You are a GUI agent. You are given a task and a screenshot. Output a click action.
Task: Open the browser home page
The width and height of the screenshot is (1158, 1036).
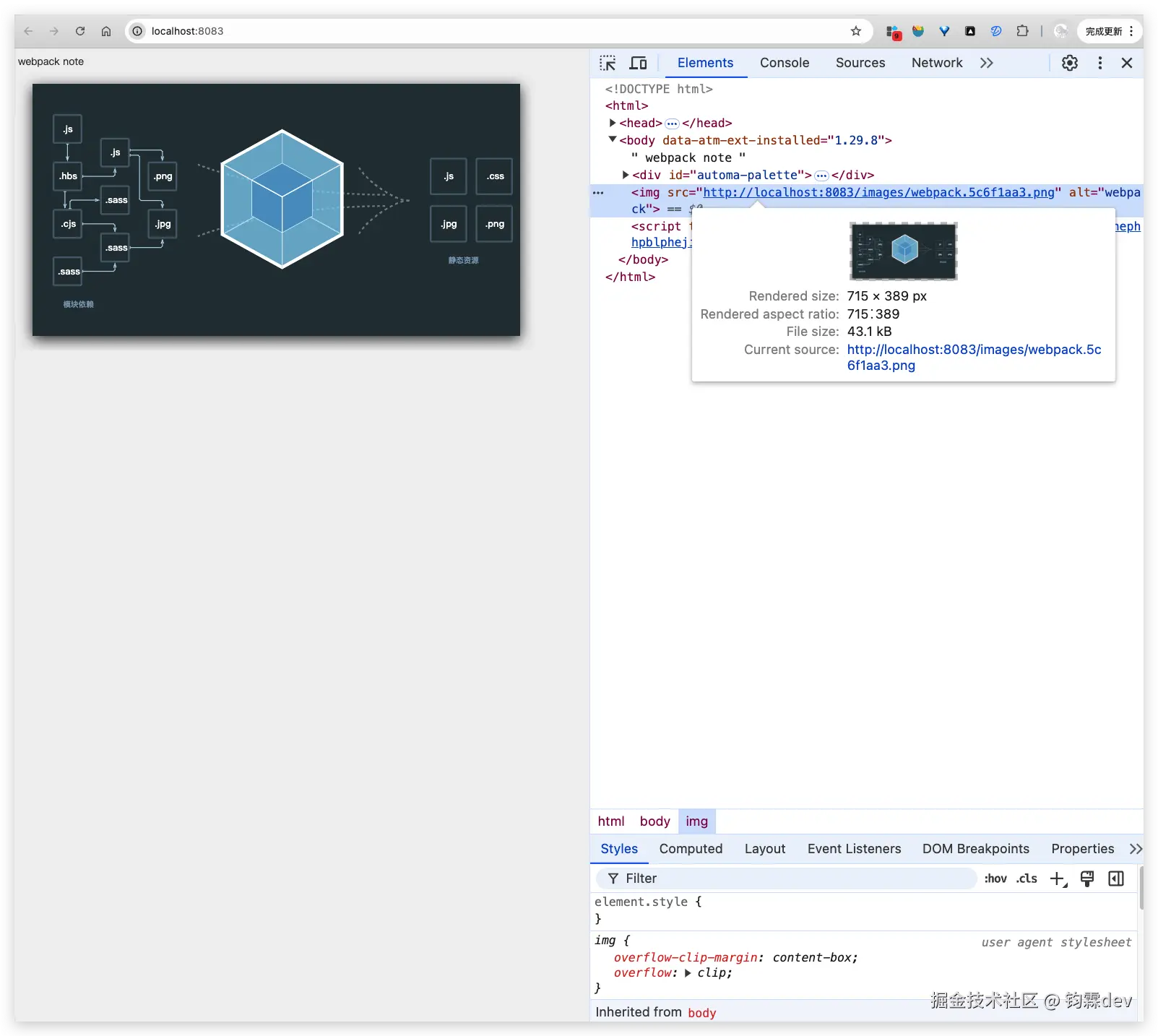(x=106, y=31)
